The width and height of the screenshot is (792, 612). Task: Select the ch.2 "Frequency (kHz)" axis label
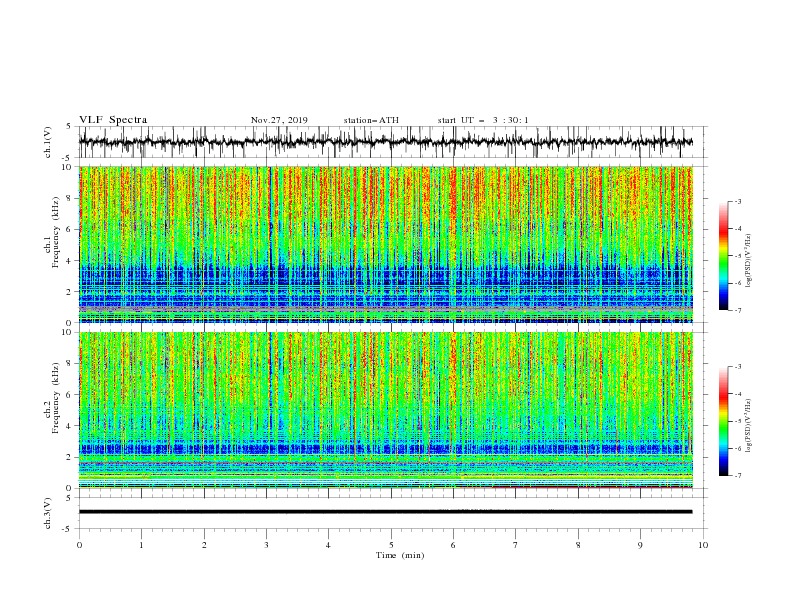coord(56,397)
